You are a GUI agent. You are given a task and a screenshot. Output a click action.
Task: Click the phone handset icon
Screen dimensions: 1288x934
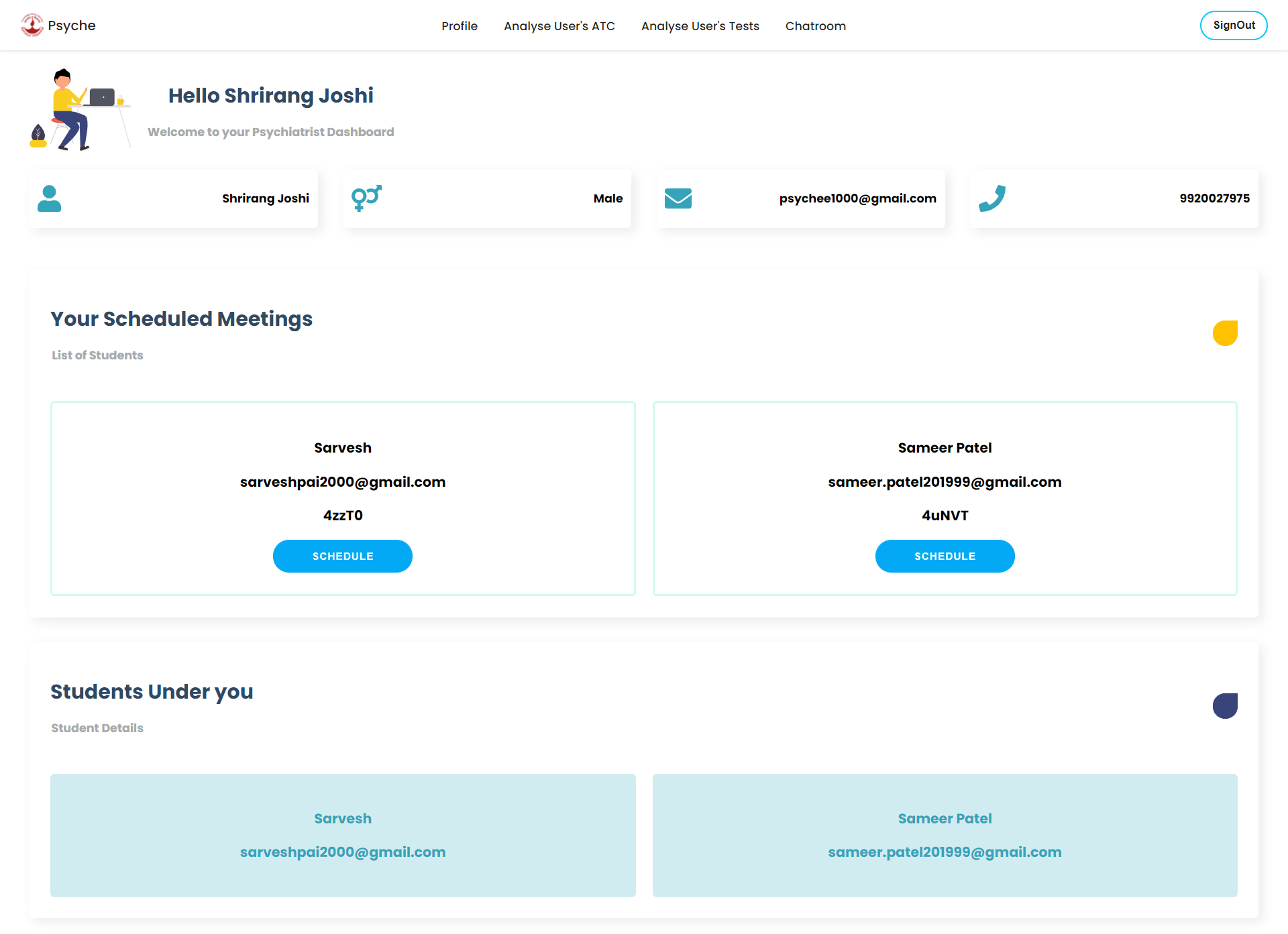point(992,198)
